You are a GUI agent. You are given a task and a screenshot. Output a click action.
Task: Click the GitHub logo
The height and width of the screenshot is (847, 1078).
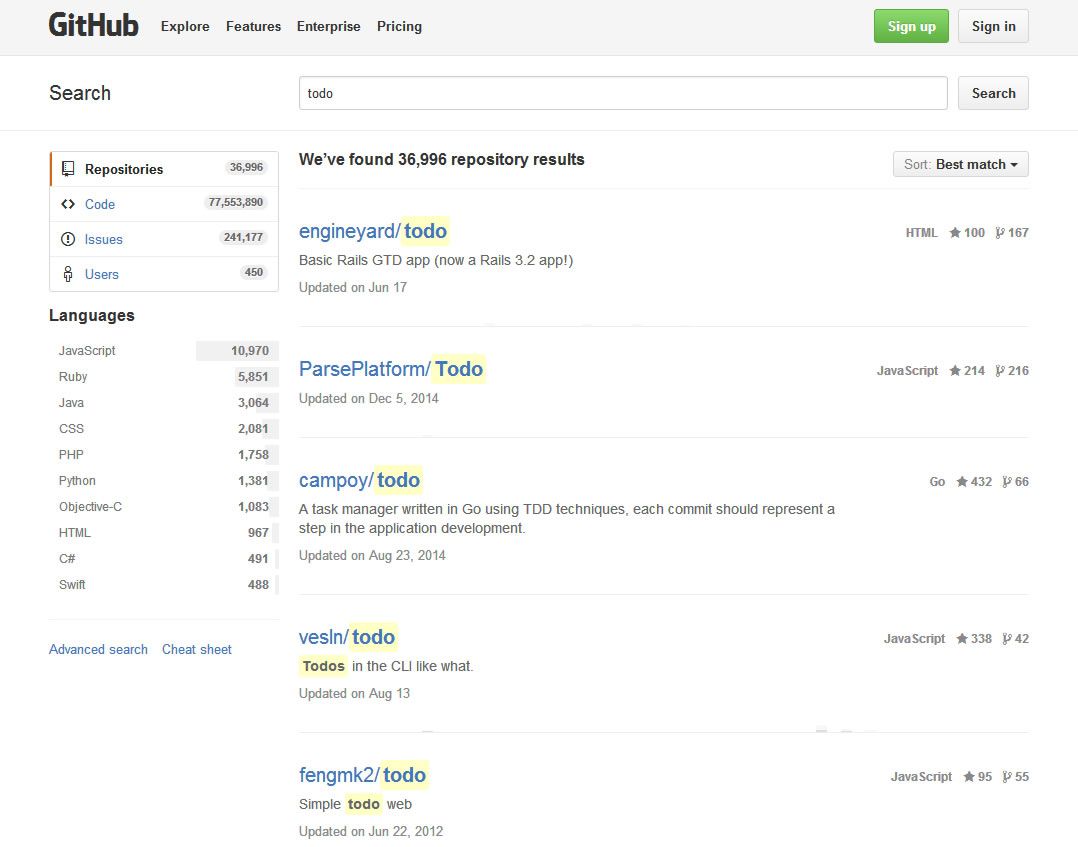[x=94, y=25]
